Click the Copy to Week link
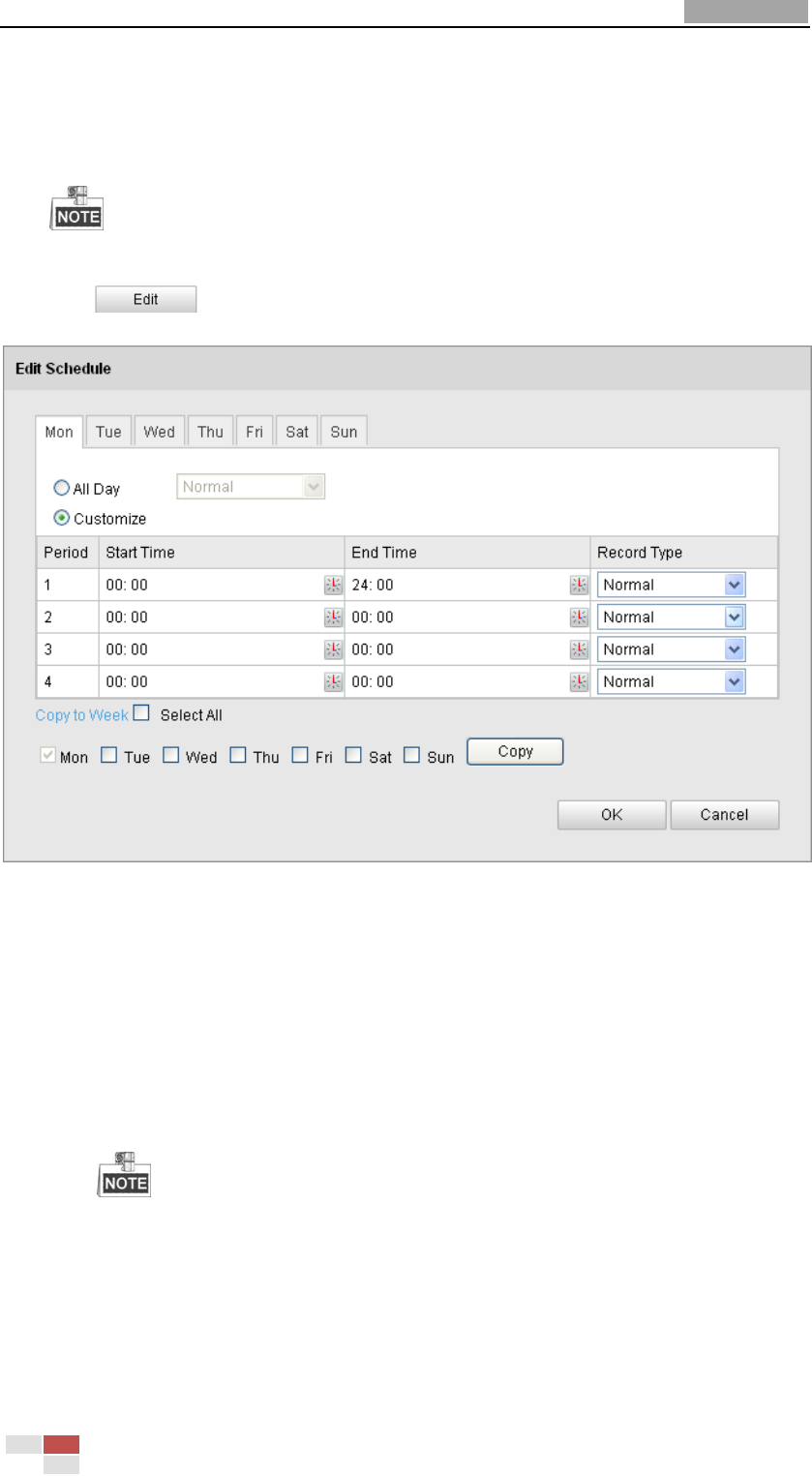 click(x=81, y=715)
